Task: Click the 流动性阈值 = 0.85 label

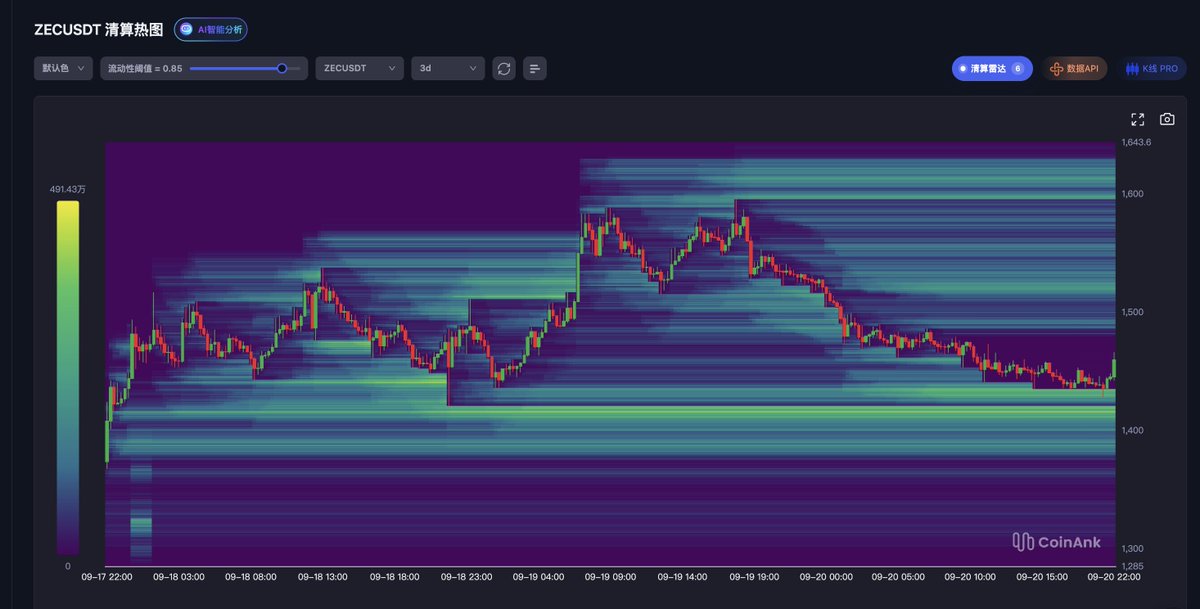Action: click(x=145, y=68)
